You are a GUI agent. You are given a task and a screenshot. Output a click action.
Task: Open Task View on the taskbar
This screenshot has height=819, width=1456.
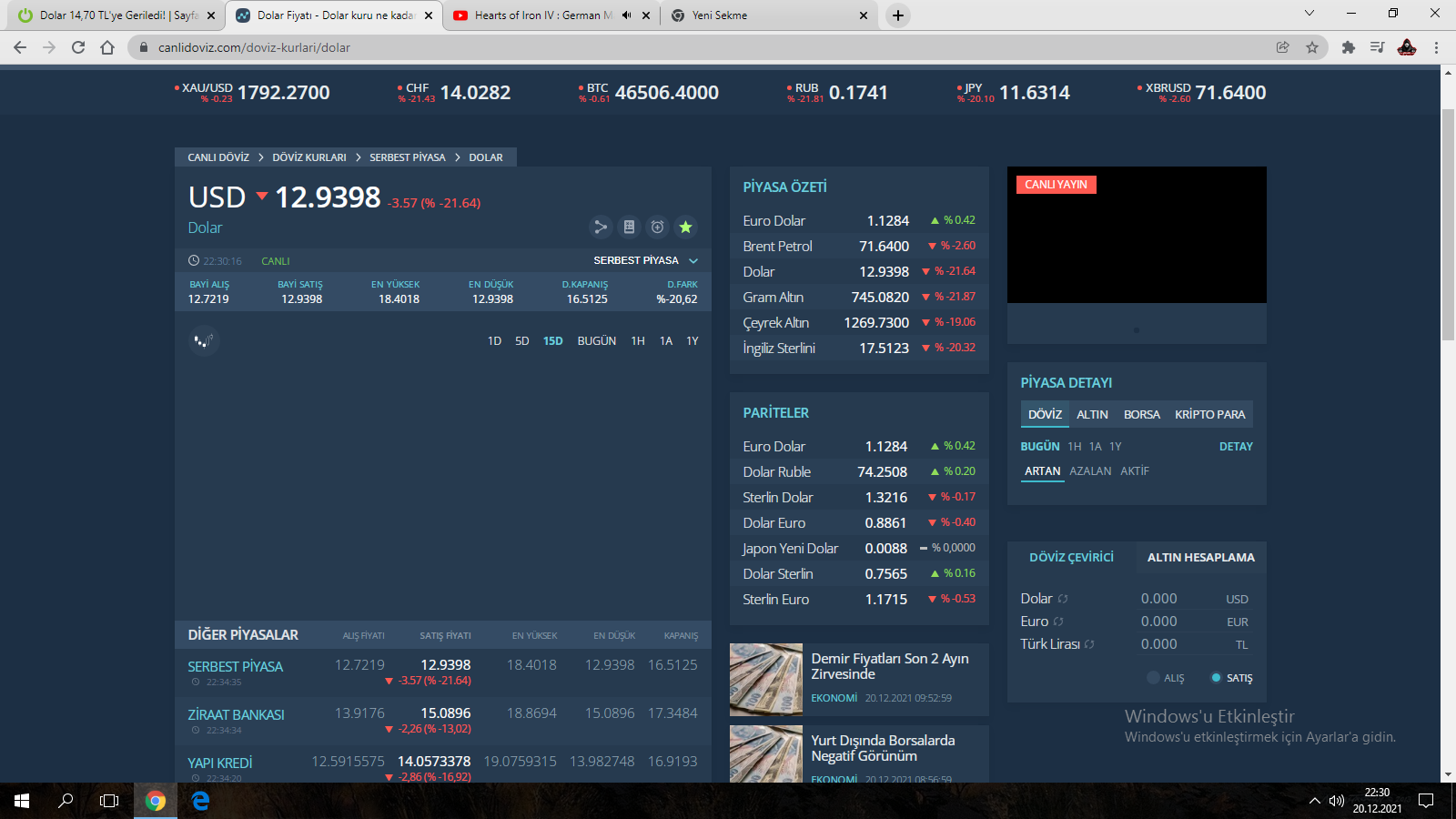click(109, 801)
